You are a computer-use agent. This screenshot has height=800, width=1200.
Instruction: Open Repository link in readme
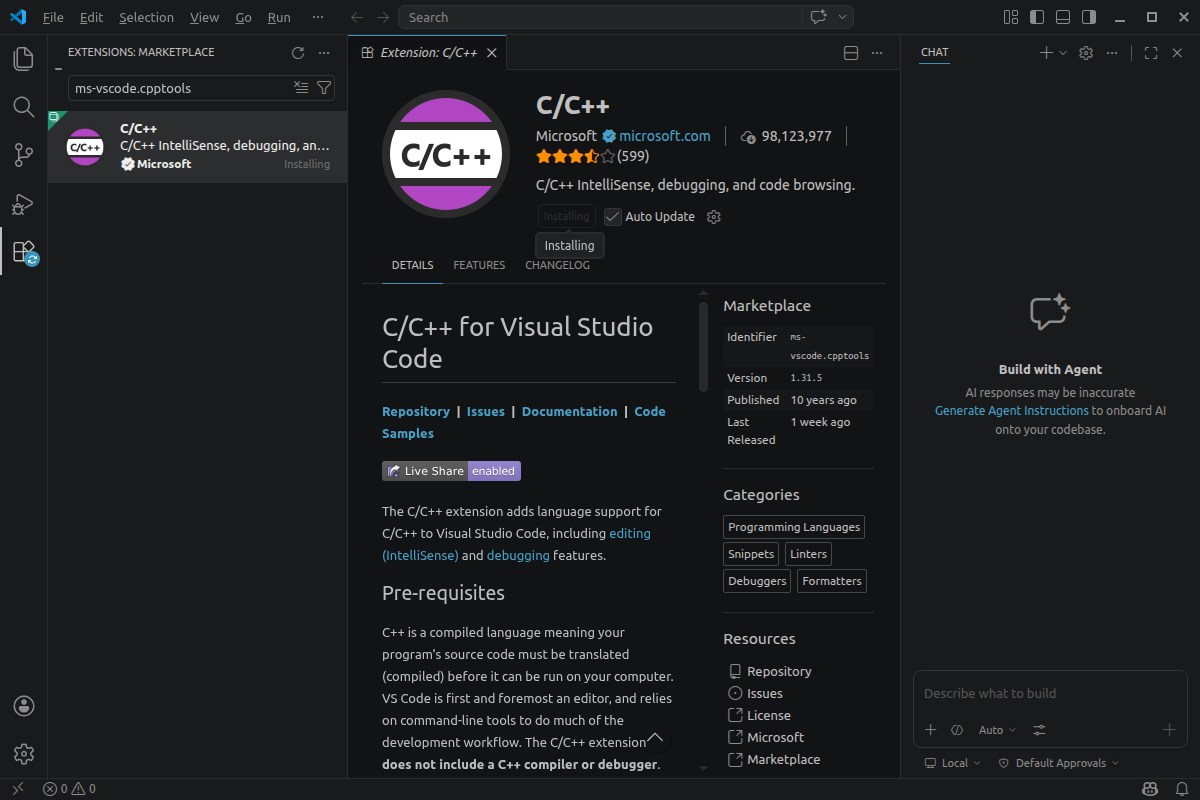(x=416, y=411)
